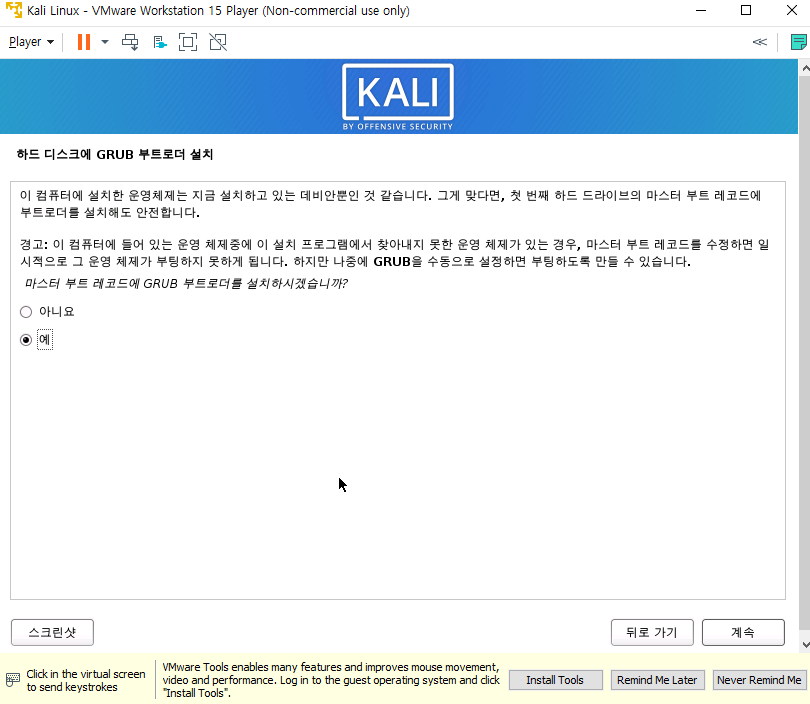Pause the virtual machine

84,42
